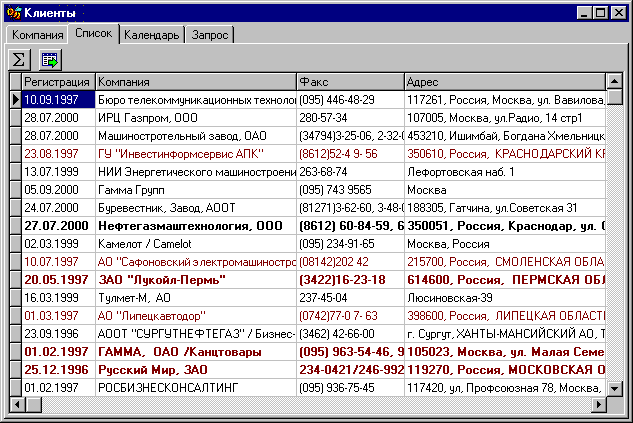
Task: Click fax cell 237-45-04
Action: (350, 298)
